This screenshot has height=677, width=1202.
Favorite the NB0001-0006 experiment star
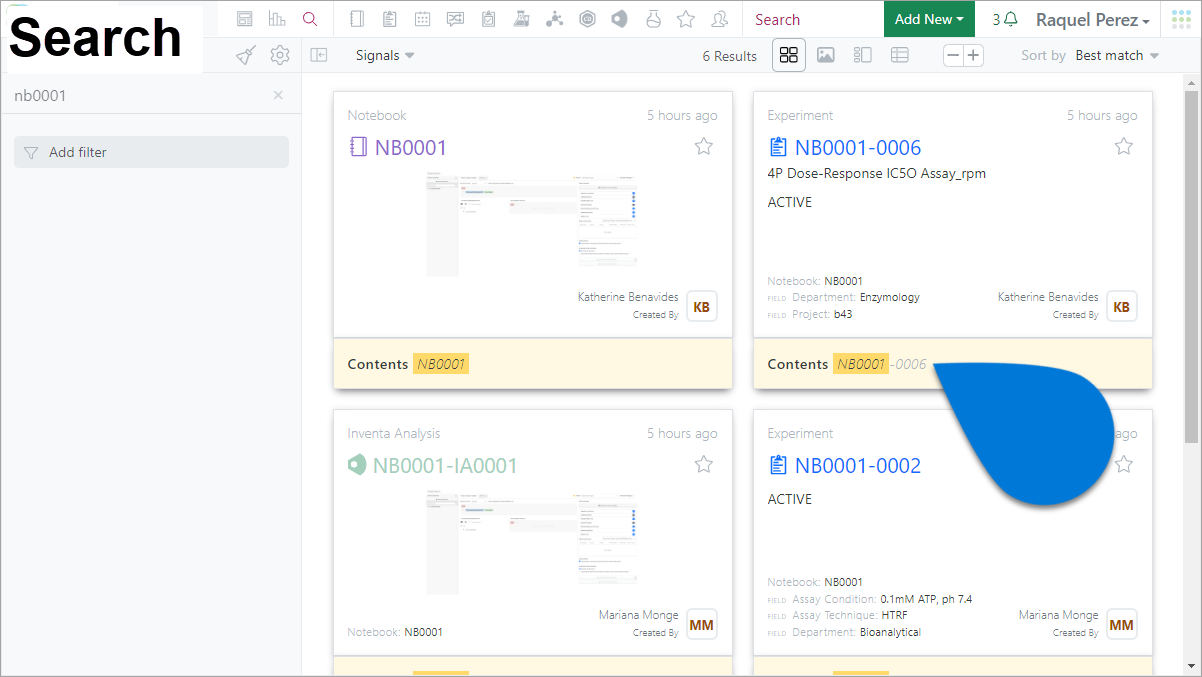click(1124, 147)
